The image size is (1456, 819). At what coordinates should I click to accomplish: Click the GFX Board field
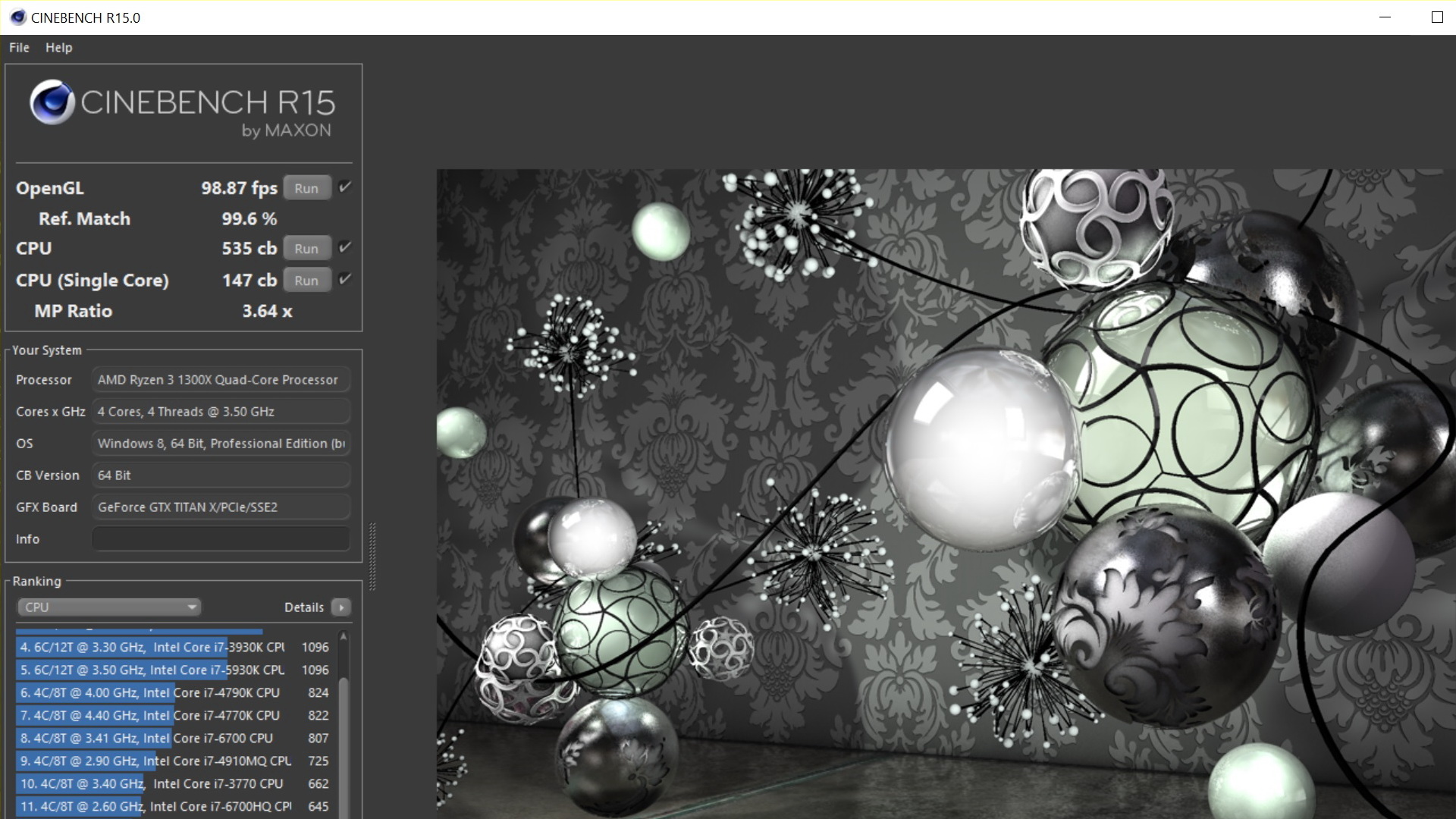pos(221,507)
